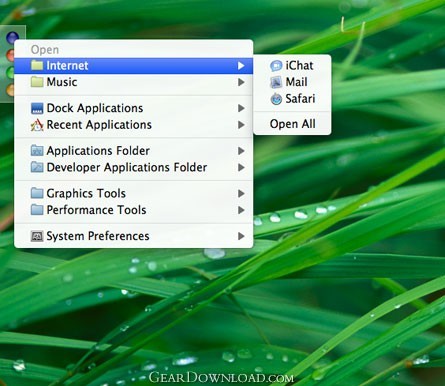Click the Performance Tools folder icon
445x386 pixels.
[37, 210]
